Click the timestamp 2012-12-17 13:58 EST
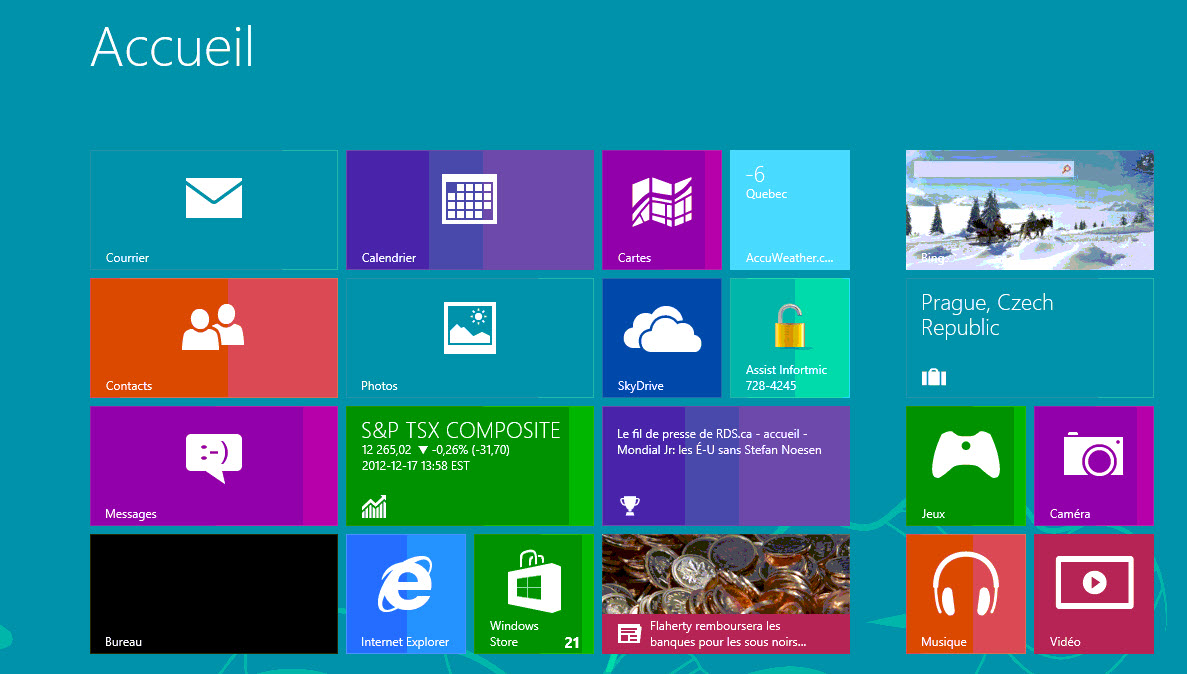Viewport: 1187px width, 674px height. click(416, 466)
